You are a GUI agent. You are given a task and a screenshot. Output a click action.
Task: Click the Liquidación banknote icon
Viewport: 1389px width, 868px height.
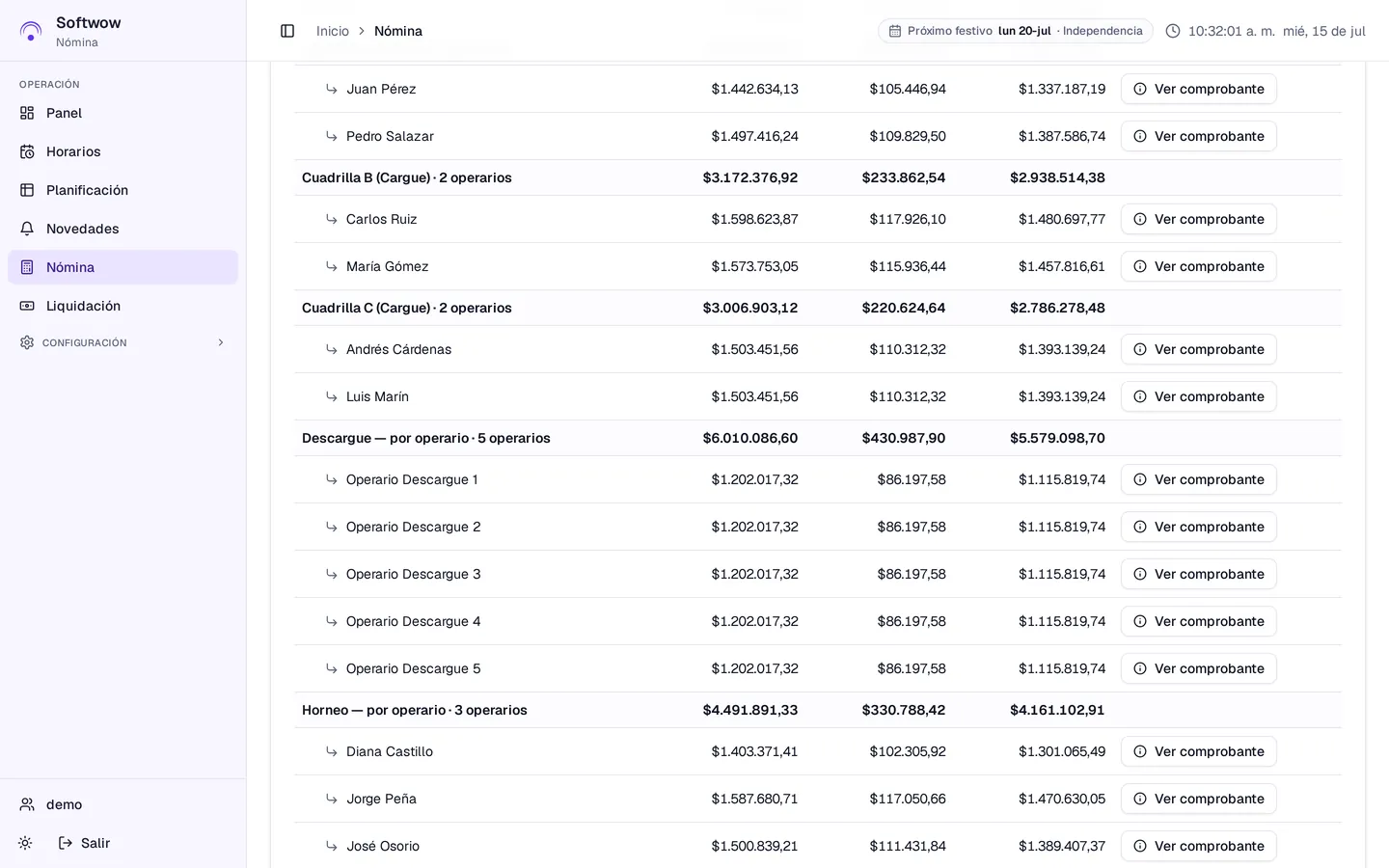[27, 306]
